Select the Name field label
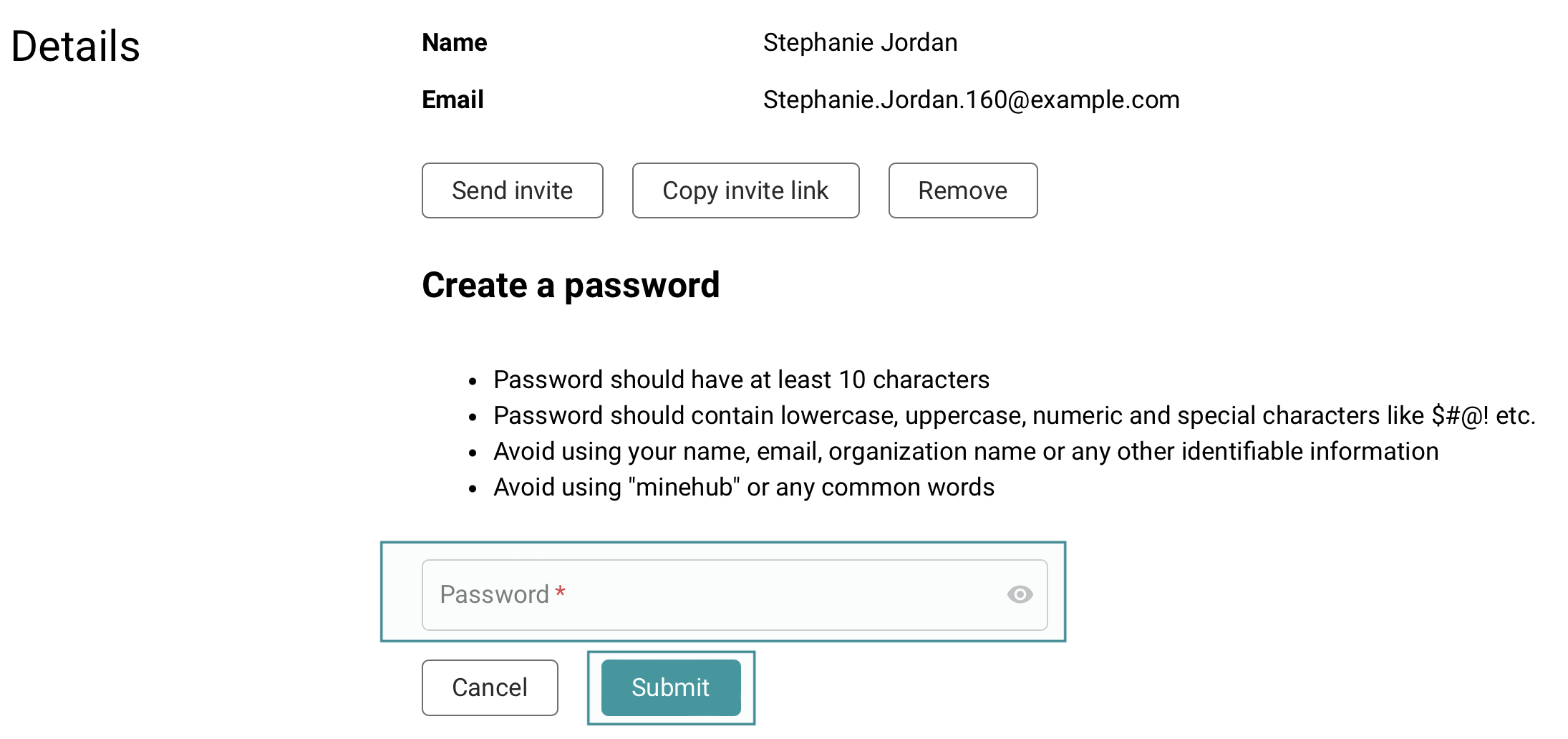 pos(455,43)
